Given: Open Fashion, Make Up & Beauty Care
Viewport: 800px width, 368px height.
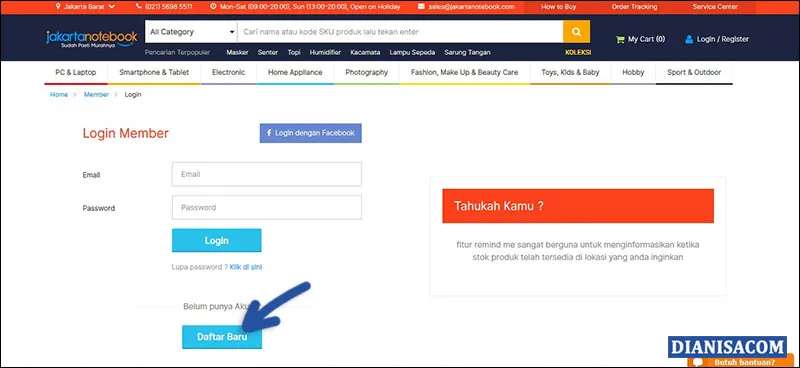Looking at the screenshot, I should [465, 72].
